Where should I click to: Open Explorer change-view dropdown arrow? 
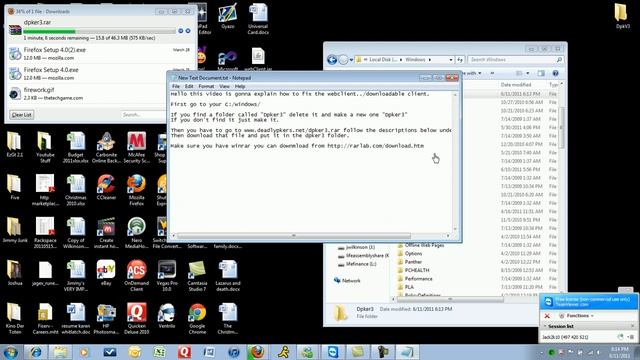click(528, 73)
